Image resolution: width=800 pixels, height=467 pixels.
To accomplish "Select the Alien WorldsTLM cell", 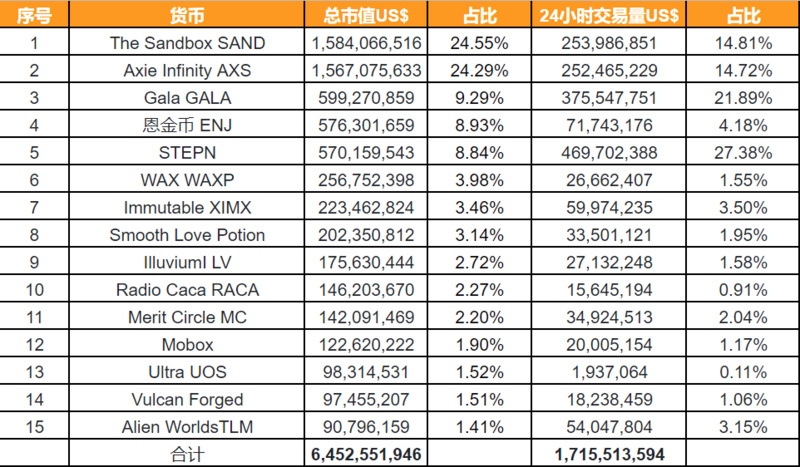I will tap(187, 427).
